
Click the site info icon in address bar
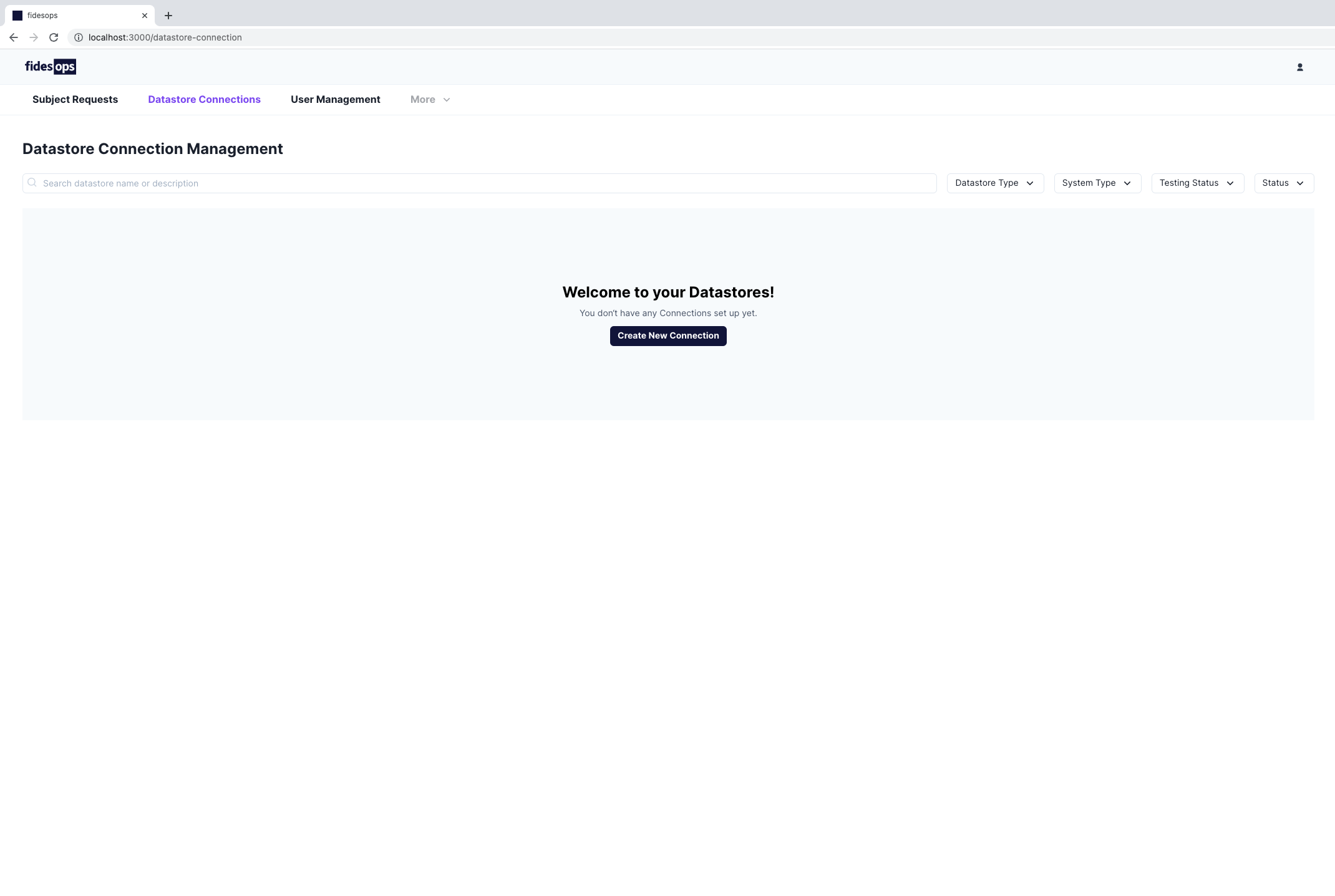coord(79,37)
